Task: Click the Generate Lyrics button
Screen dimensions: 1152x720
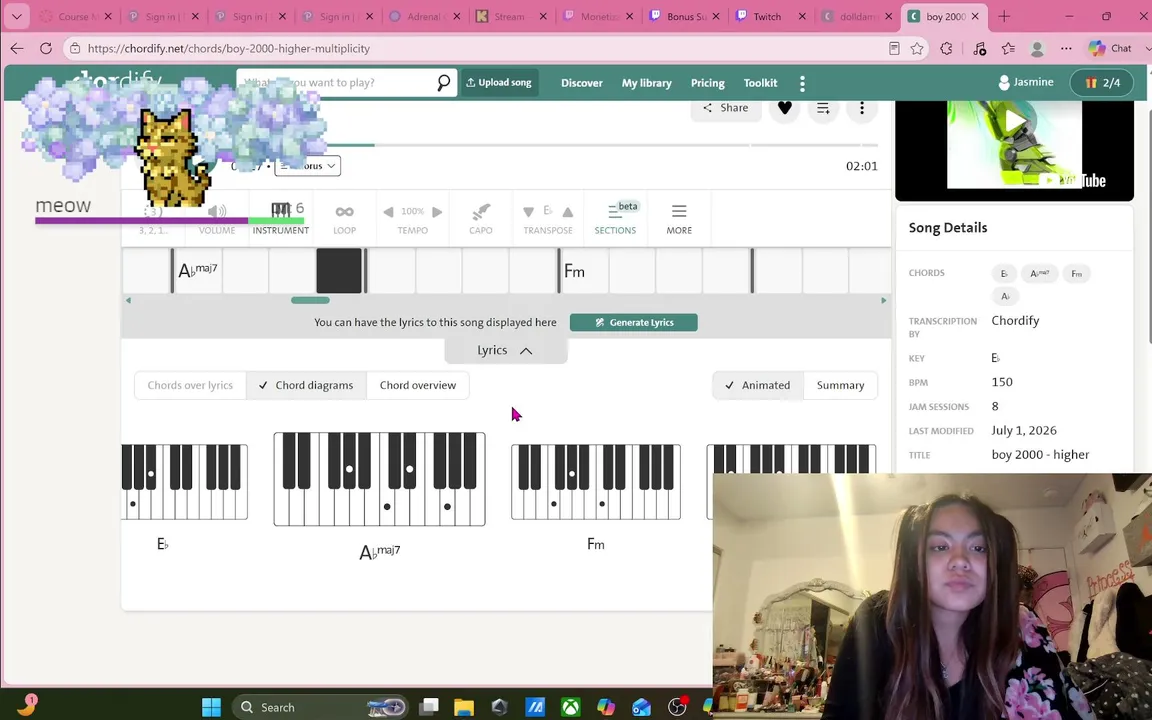Action: [x=633, y=323]
